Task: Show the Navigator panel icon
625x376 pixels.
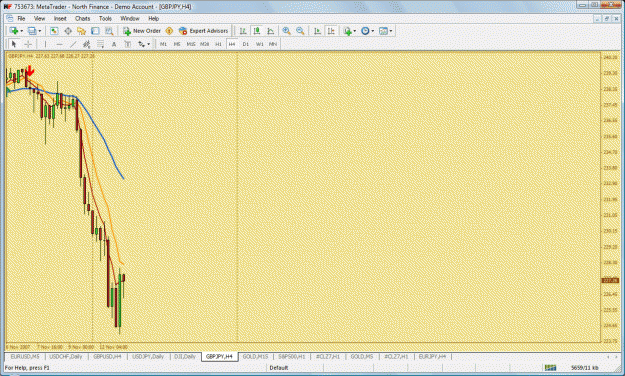Action: click(82, 31)
